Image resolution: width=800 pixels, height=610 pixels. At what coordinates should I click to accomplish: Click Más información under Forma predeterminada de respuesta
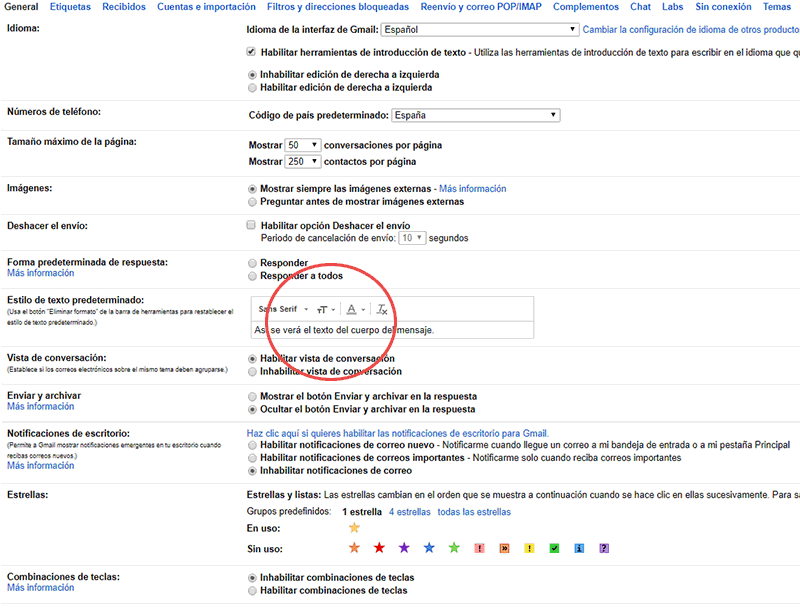[40, 273]
